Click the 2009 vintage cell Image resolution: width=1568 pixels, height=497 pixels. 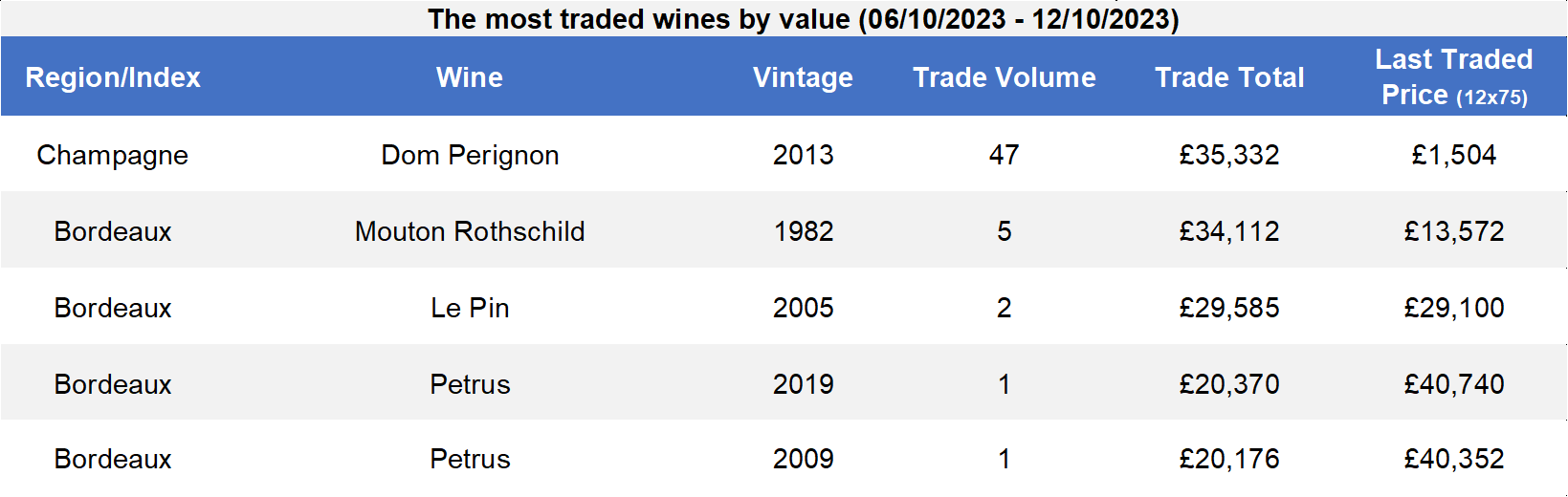click(804, 459)
